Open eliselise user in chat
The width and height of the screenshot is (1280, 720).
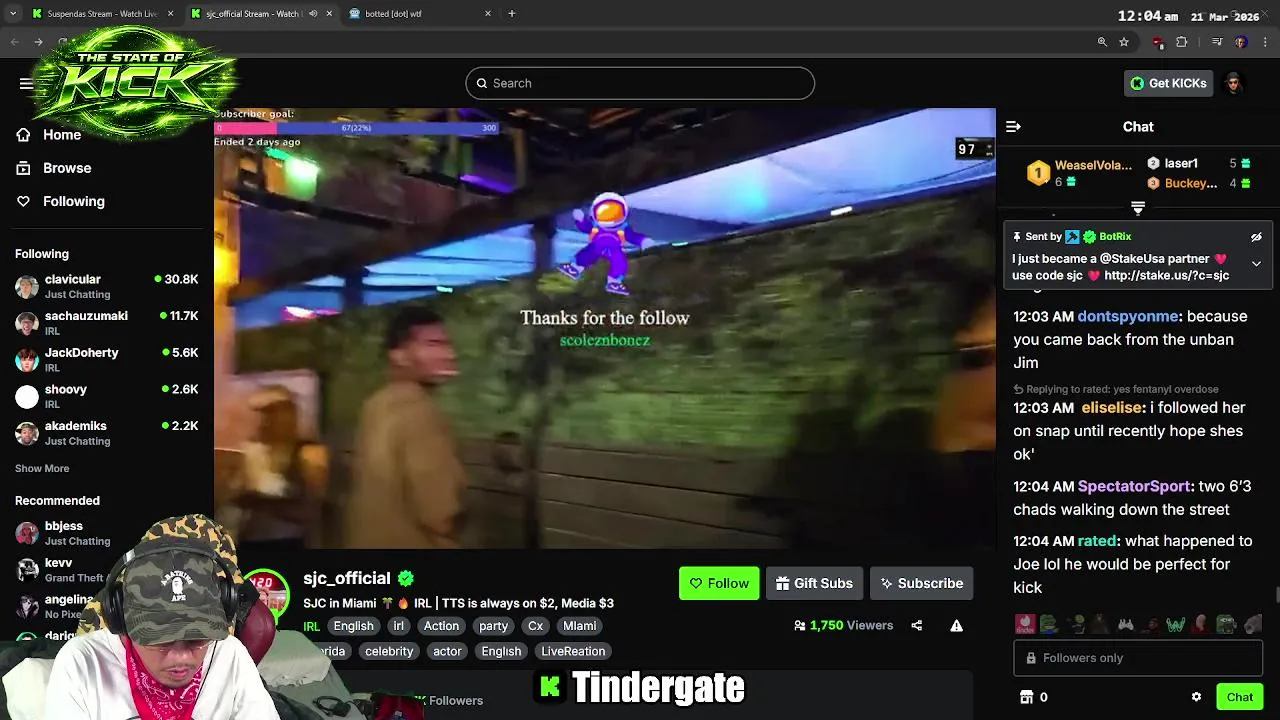1111,408
